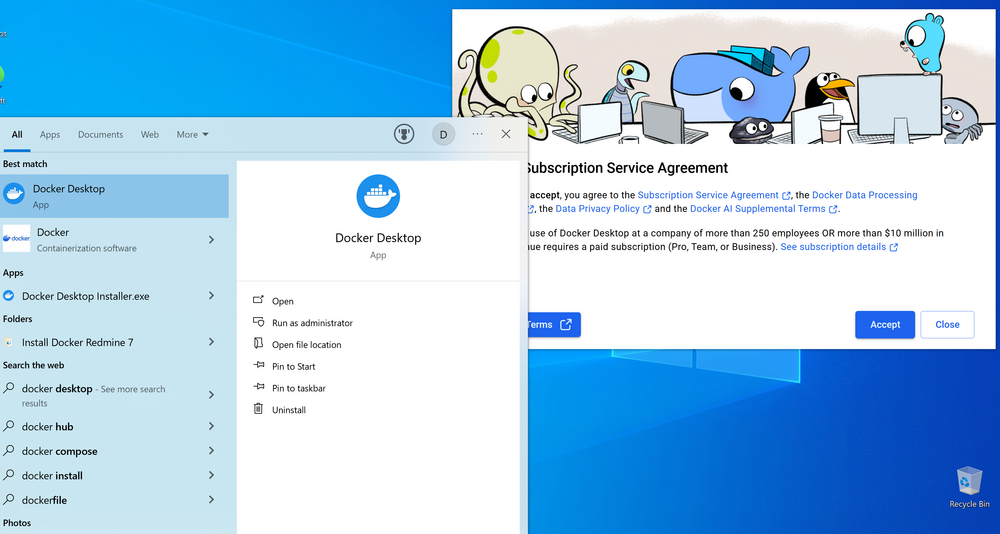Click the Pin to taskbar pin icon
1000x534 pixels.
click(x=258, y=387)
